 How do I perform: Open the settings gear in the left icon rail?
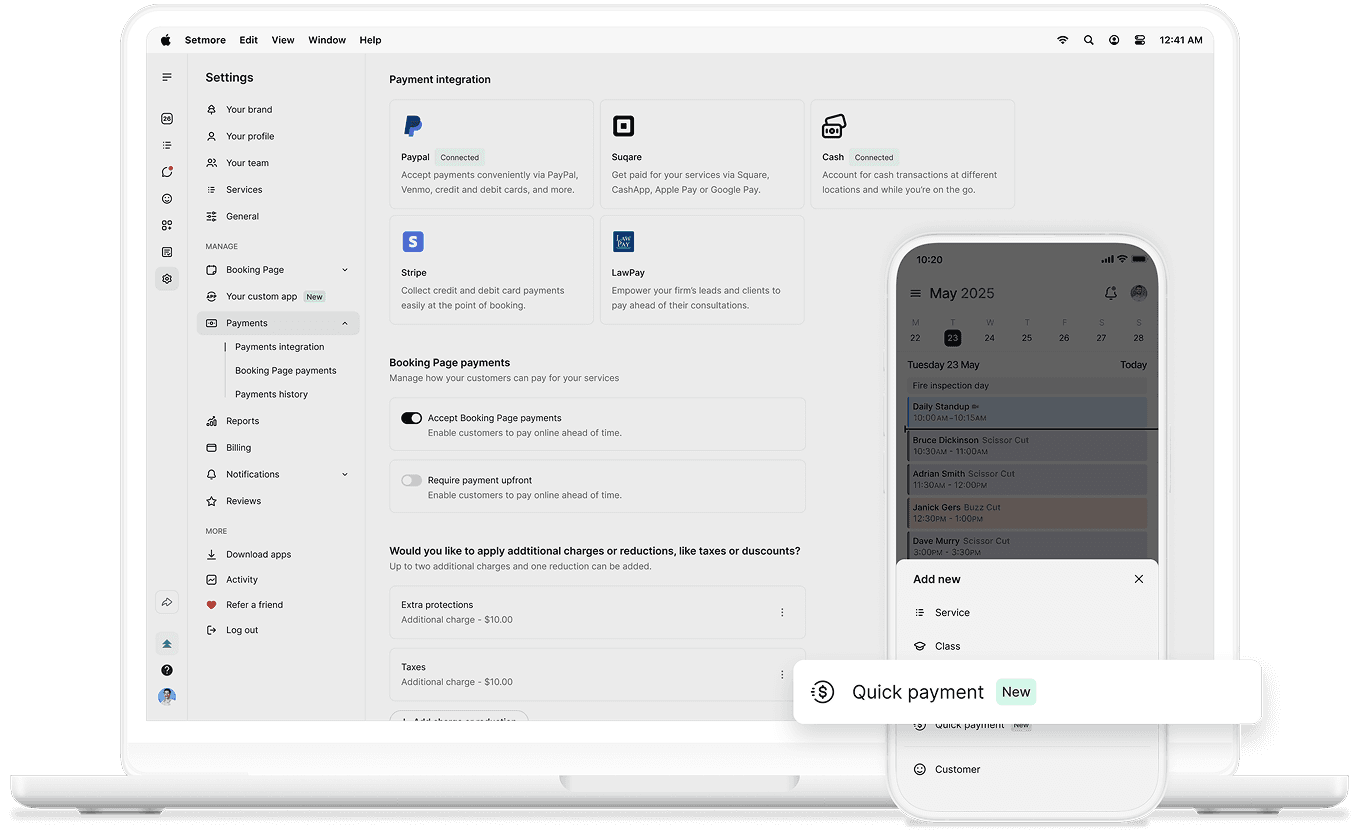(166, 279)
